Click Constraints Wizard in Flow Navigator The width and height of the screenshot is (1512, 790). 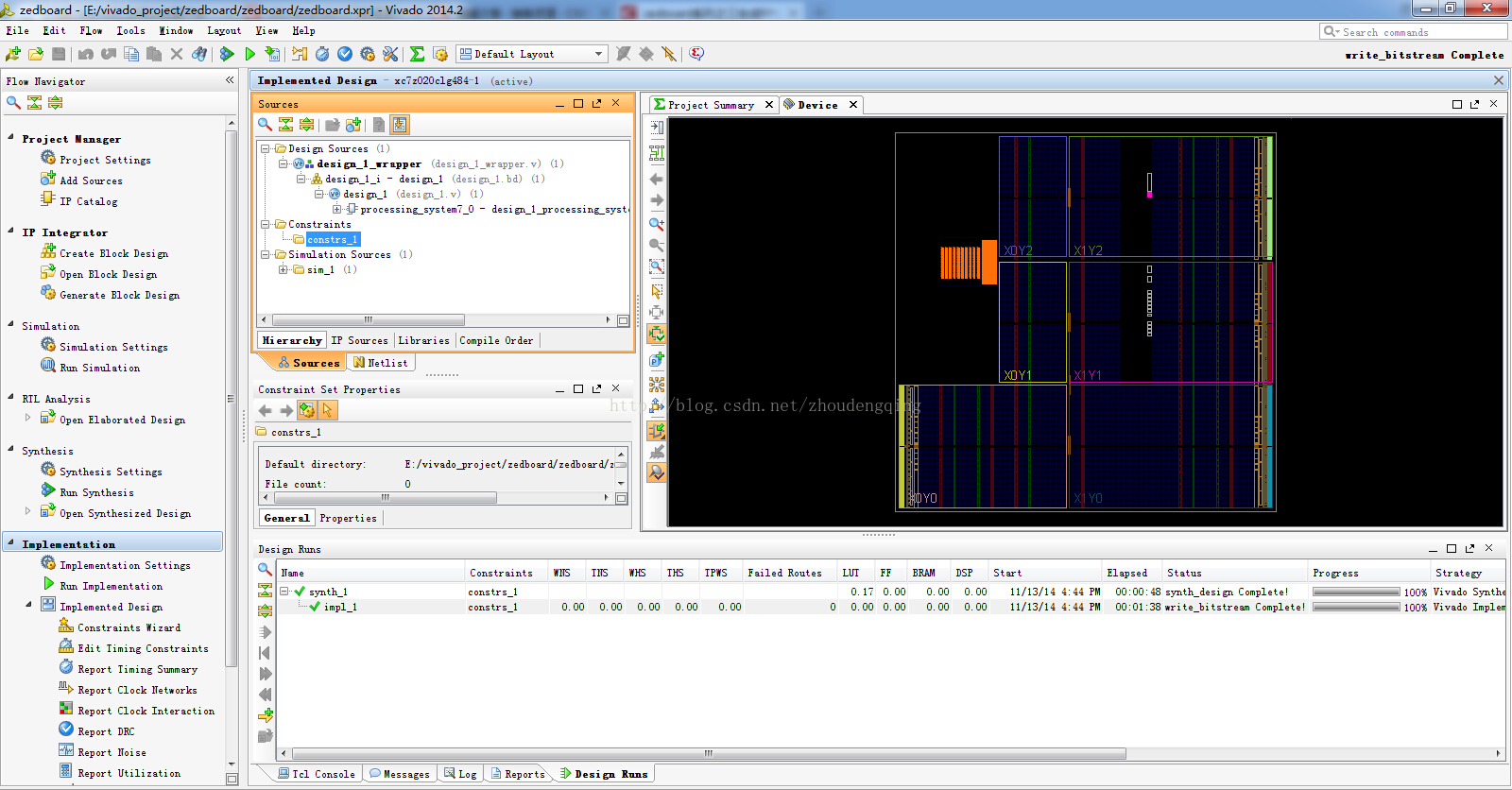(x=129, y=627)
